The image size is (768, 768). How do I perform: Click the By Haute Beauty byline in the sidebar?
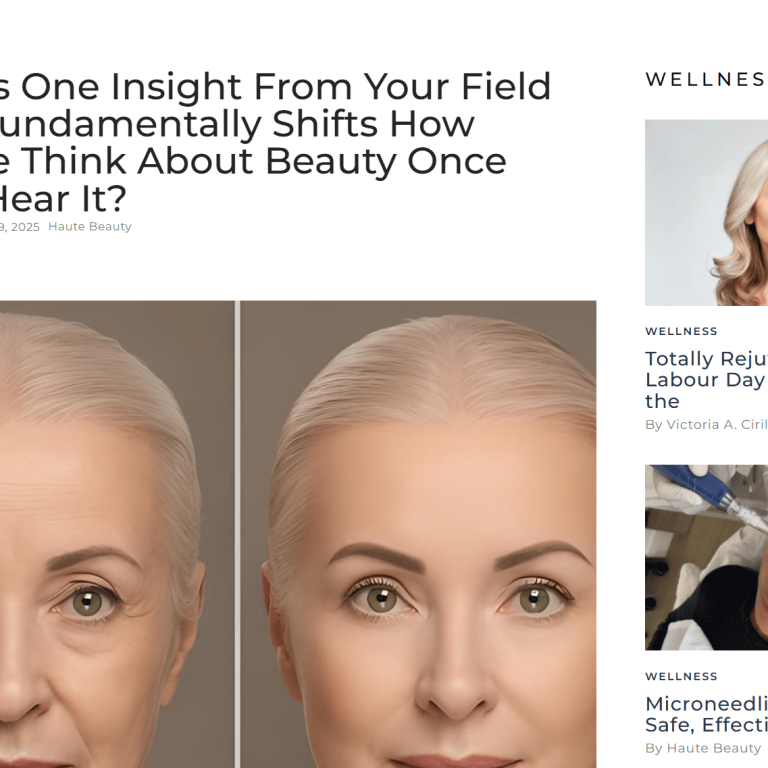click(x=703, y=748)
